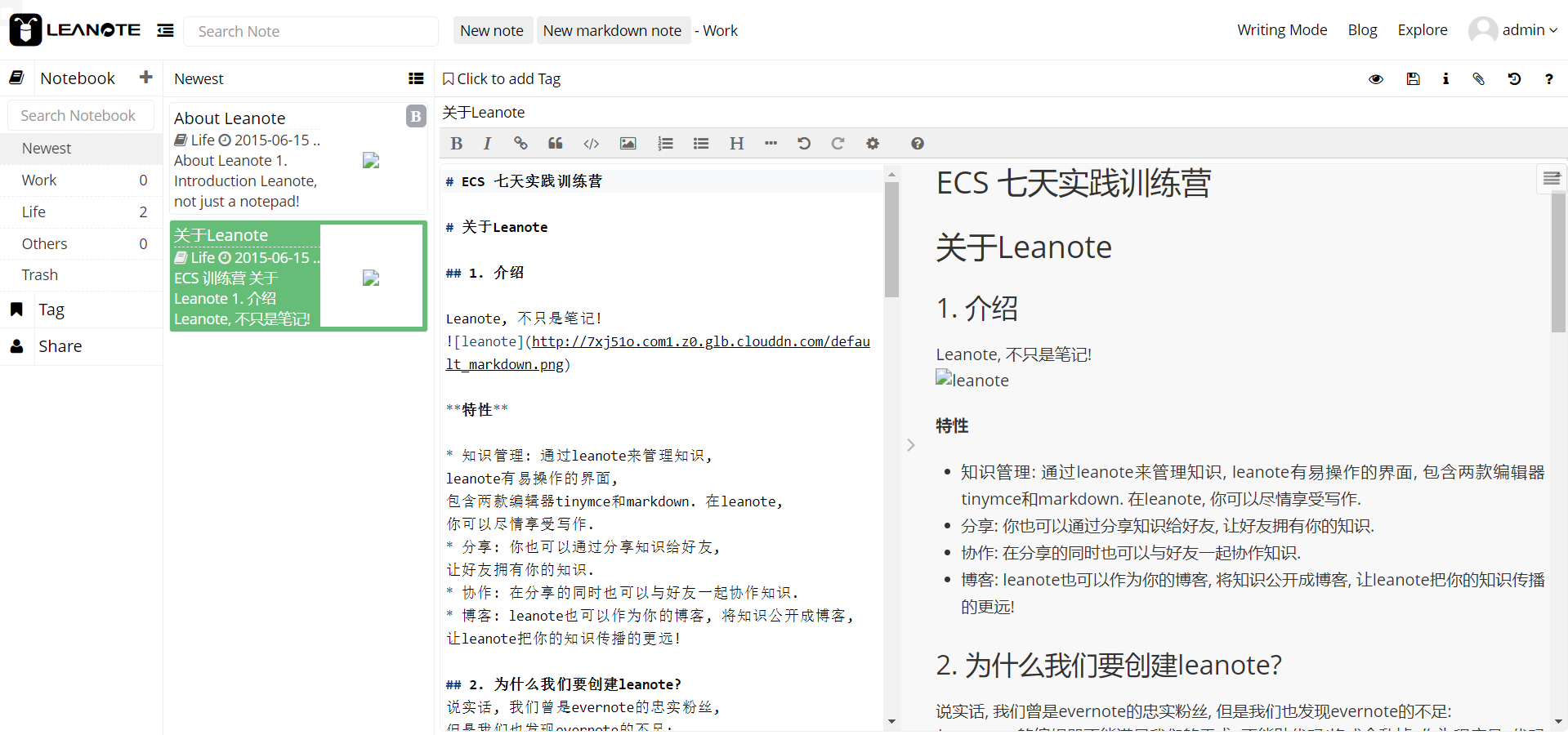Create a New markdown note
The image size is (1568, 735).
612,30
